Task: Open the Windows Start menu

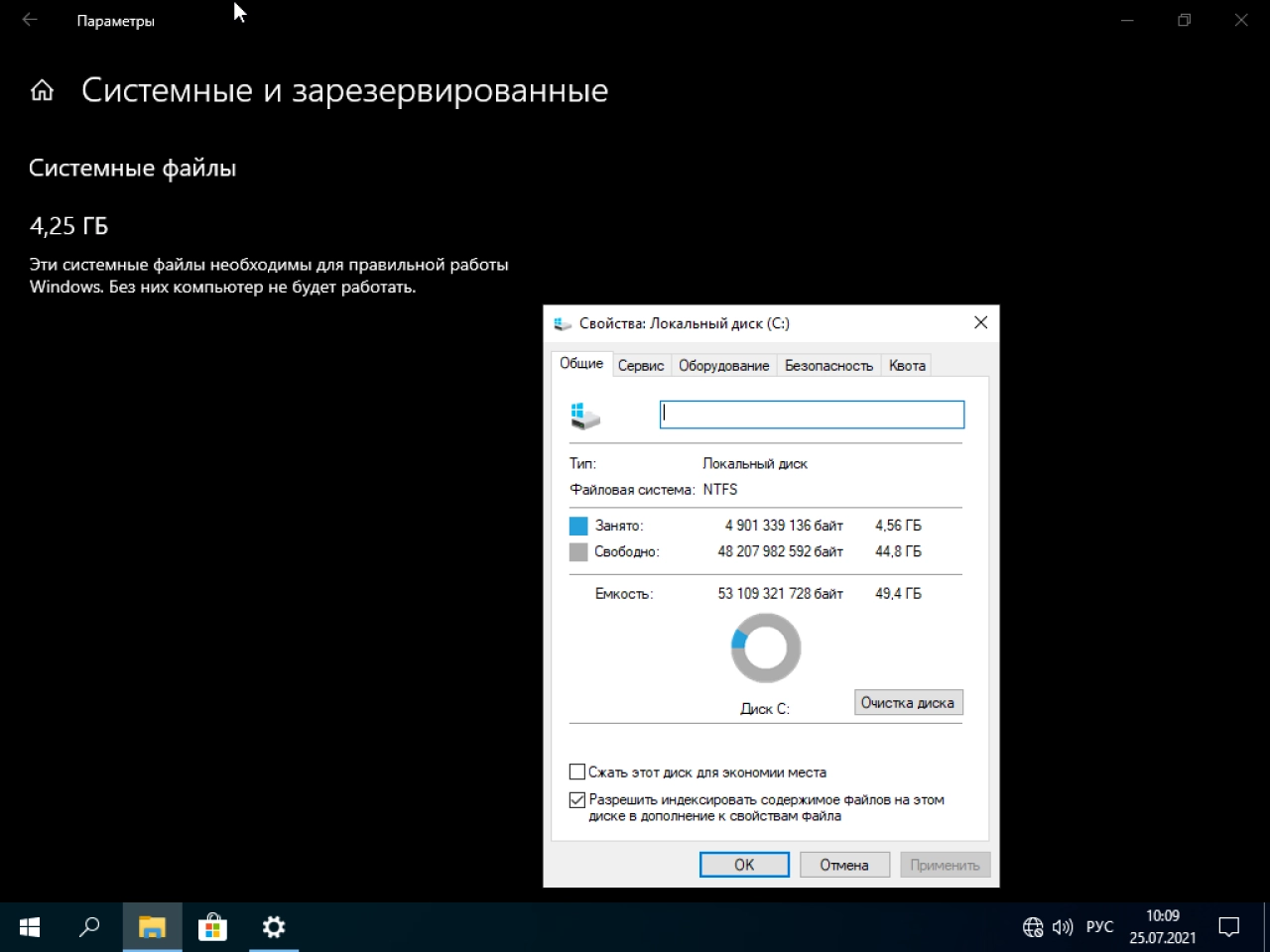Action: pyautogui.click(x=30, y=927)
